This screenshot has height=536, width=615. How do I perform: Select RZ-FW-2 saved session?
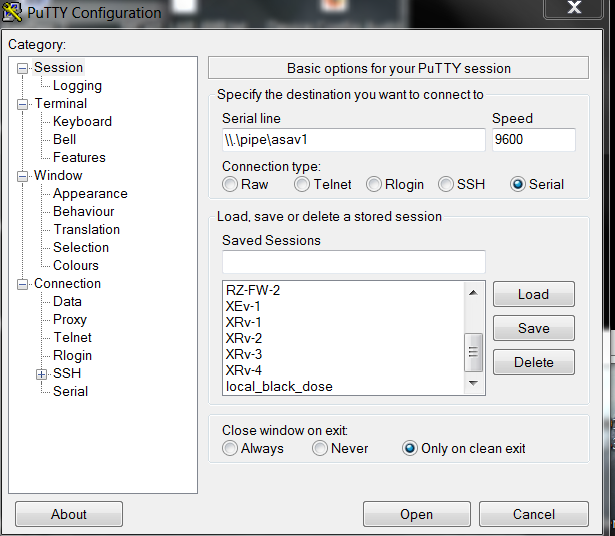point(344,290)
